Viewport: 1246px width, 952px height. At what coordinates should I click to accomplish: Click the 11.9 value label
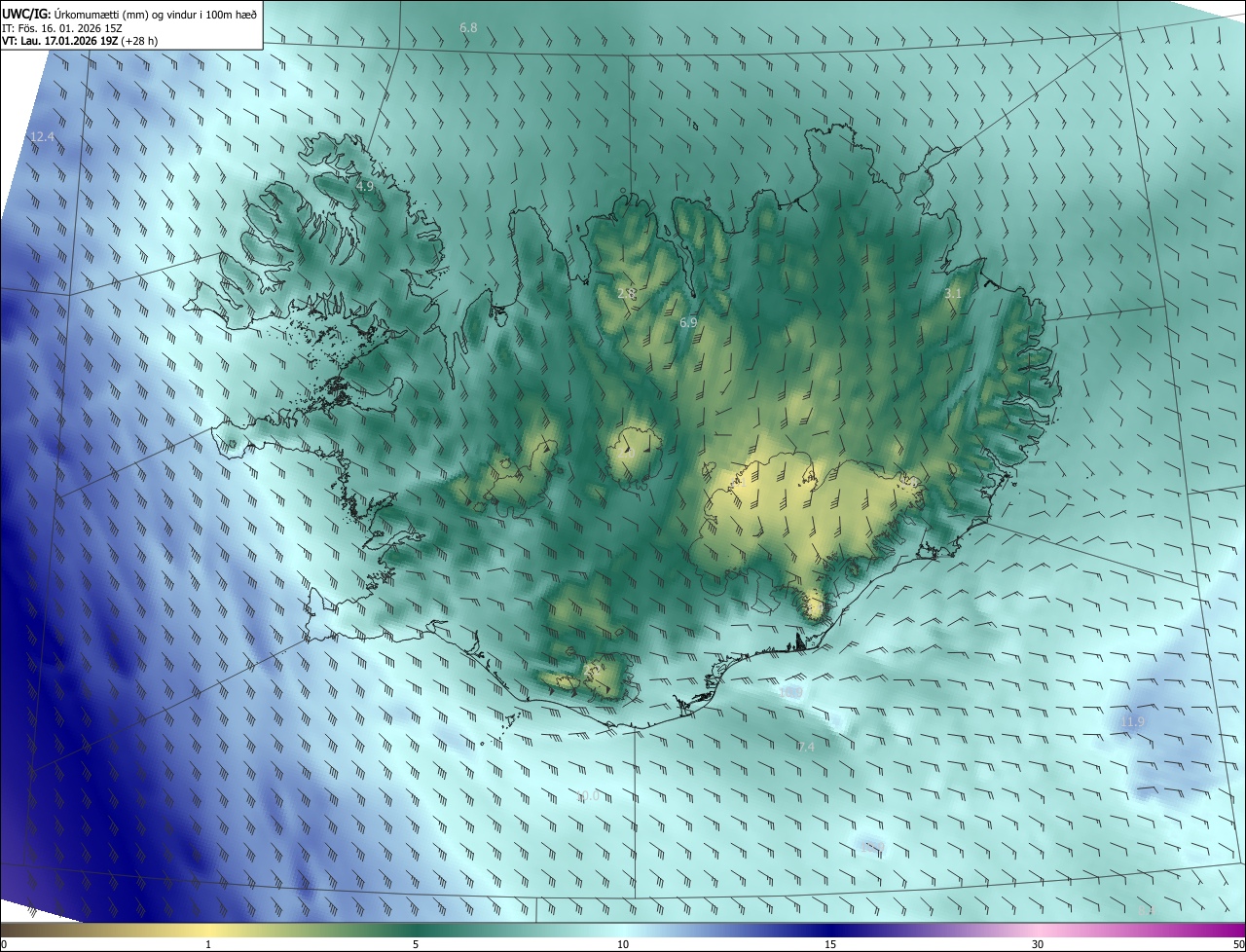(x=1132, y=721)
